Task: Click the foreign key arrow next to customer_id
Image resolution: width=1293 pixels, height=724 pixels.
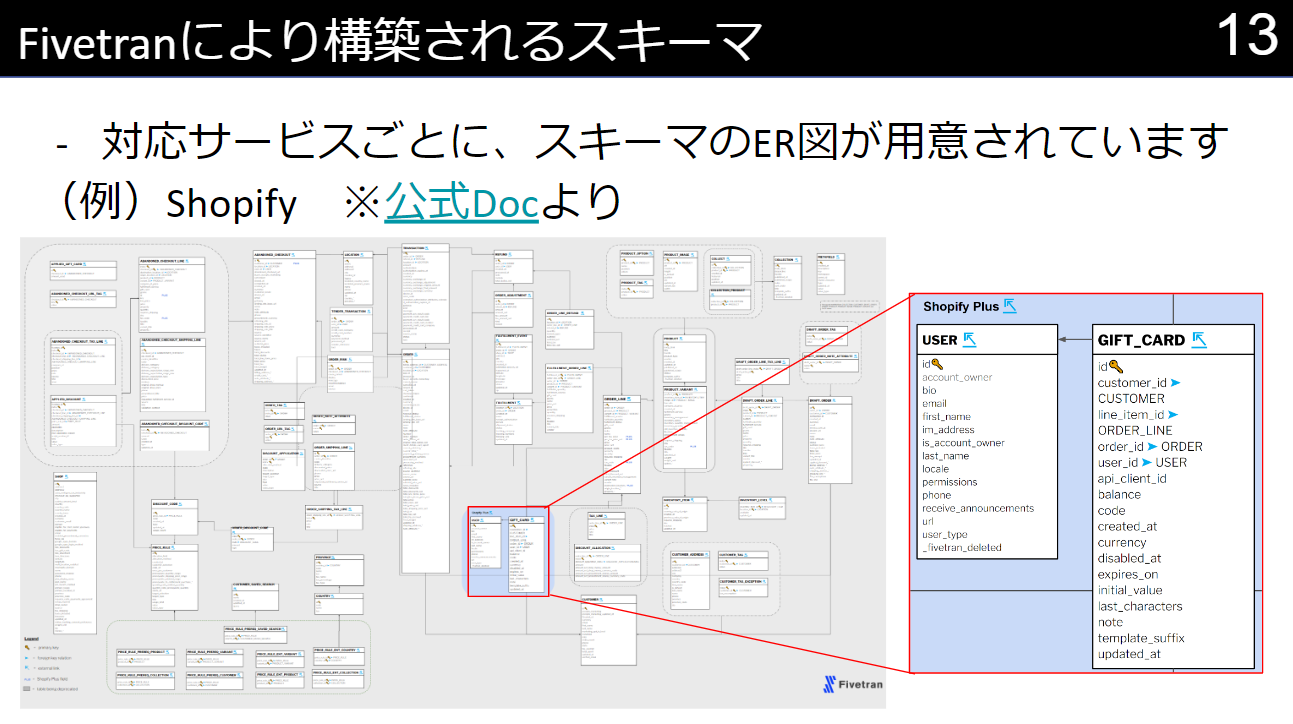Action: [x=1174, y=382]
